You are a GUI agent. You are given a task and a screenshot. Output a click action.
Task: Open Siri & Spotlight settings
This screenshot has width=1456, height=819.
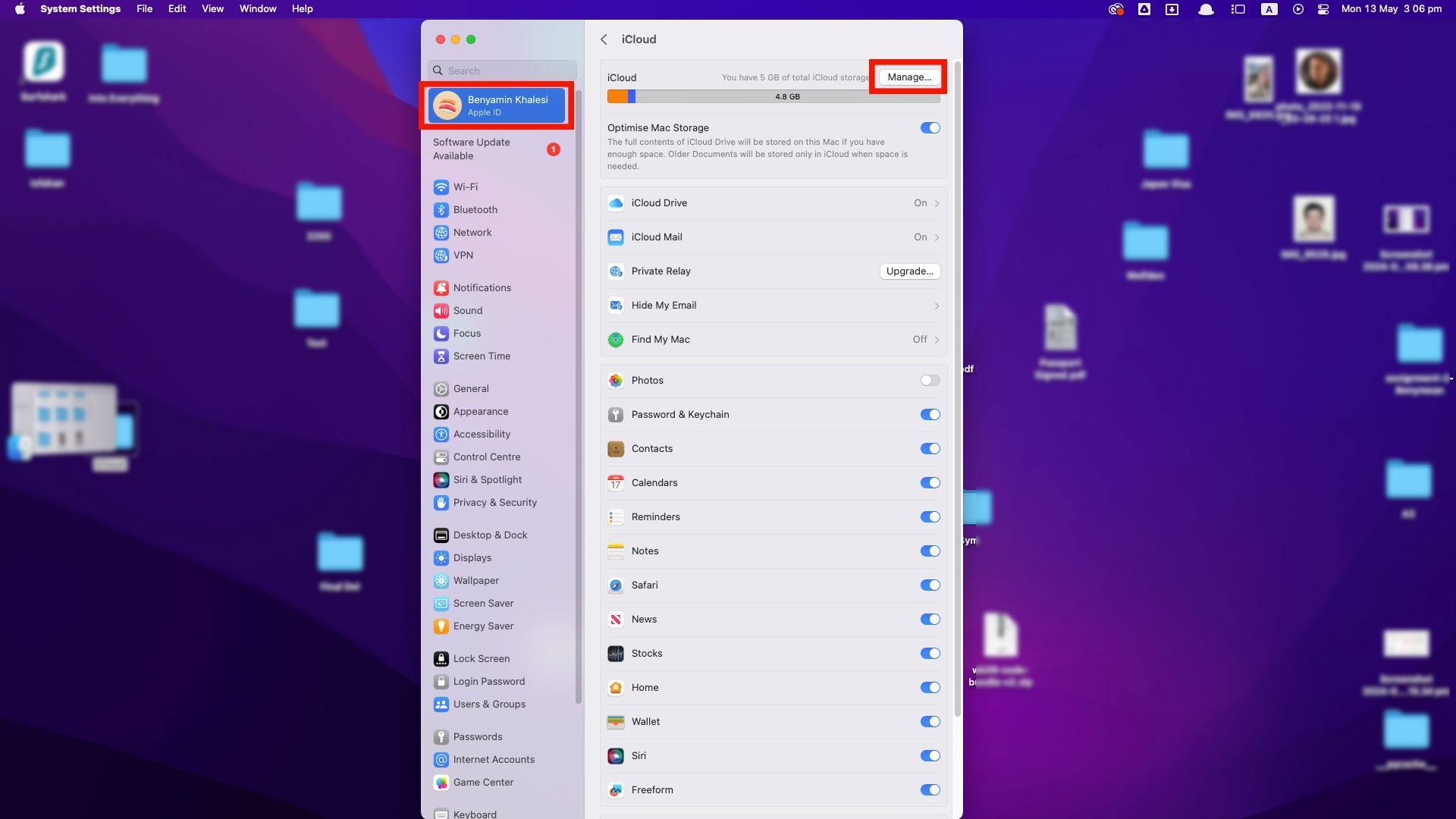487,479
